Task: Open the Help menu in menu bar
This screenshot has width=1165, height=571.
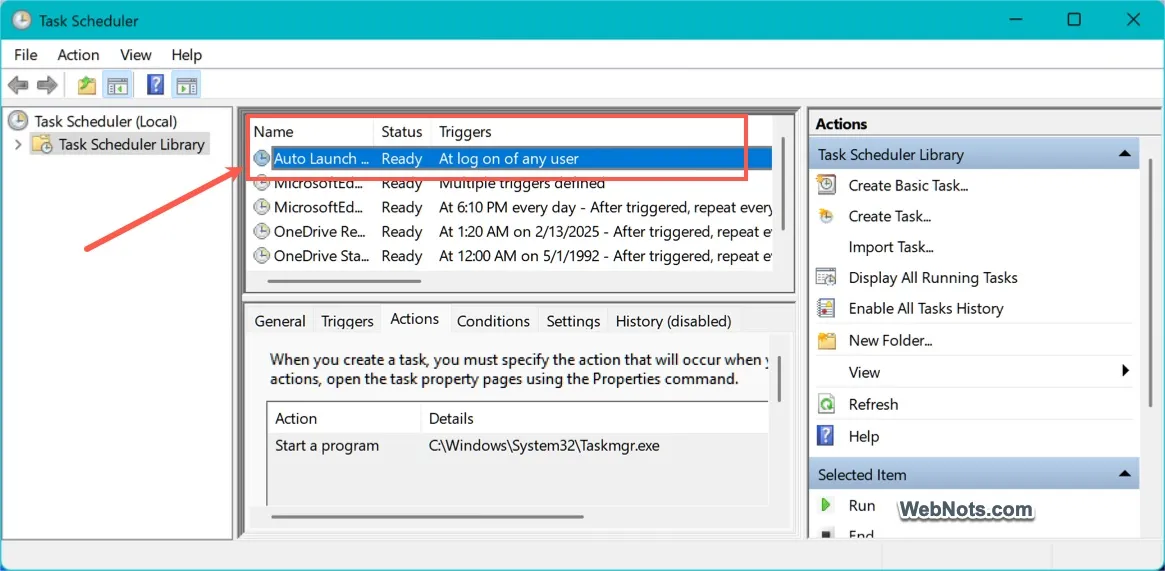Action: (186, 55)
